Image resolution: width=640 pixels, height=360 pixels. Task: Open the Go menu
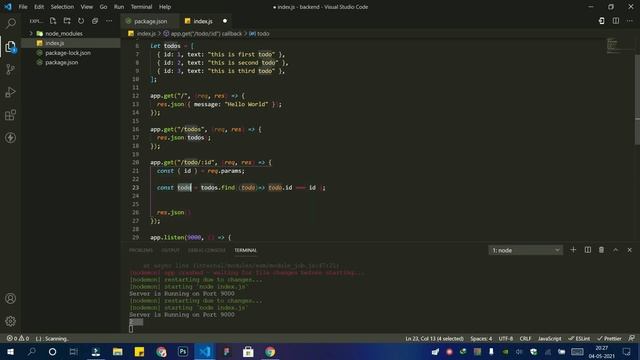click(103, 7)
